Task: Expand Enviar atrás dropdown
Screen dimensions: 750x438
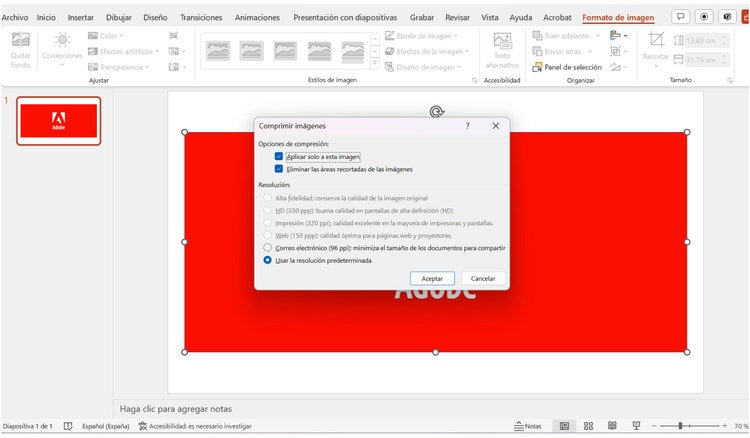Action: click(x=590, y=51)
